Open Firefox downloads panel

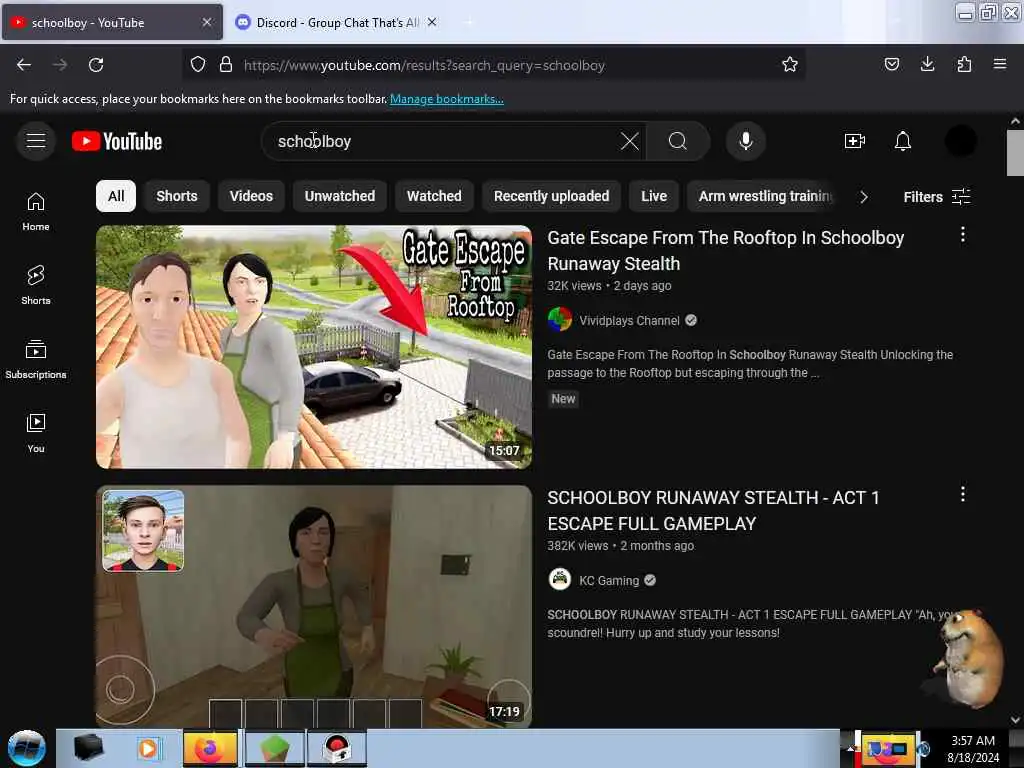pos(927,65)
